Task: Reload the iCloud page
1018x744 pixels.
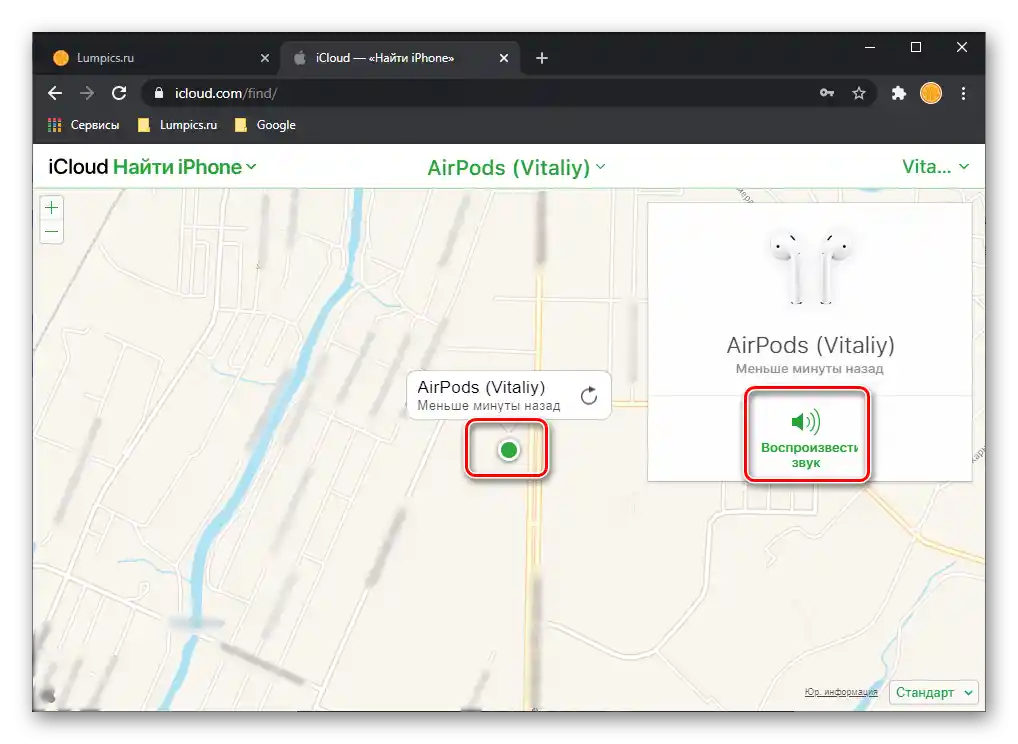Action: point(119,93)
